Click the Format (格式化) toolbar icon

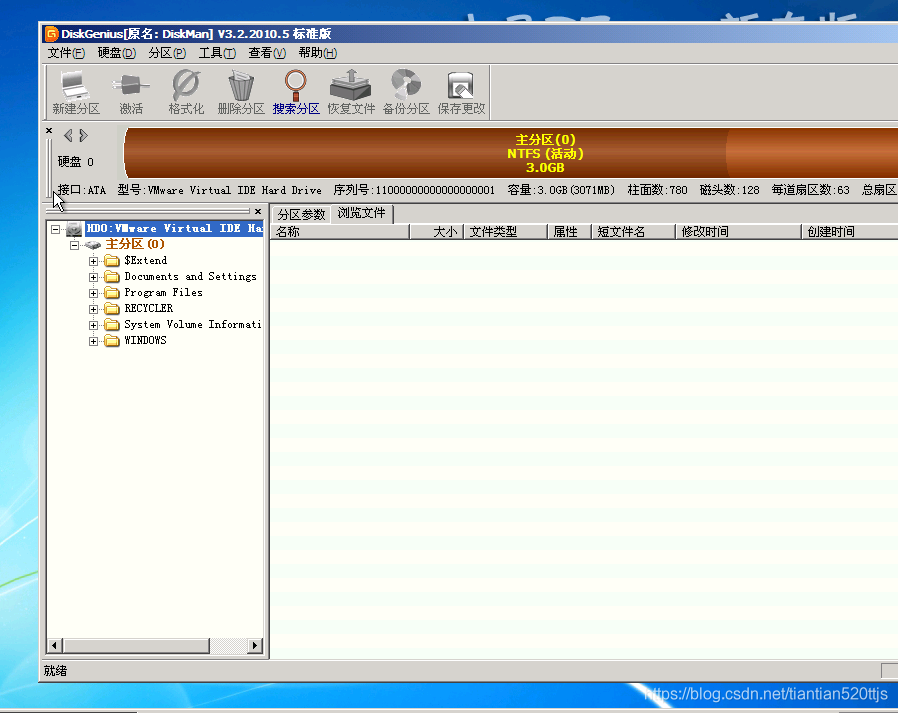pyautogui.click(x=186, y=93)
